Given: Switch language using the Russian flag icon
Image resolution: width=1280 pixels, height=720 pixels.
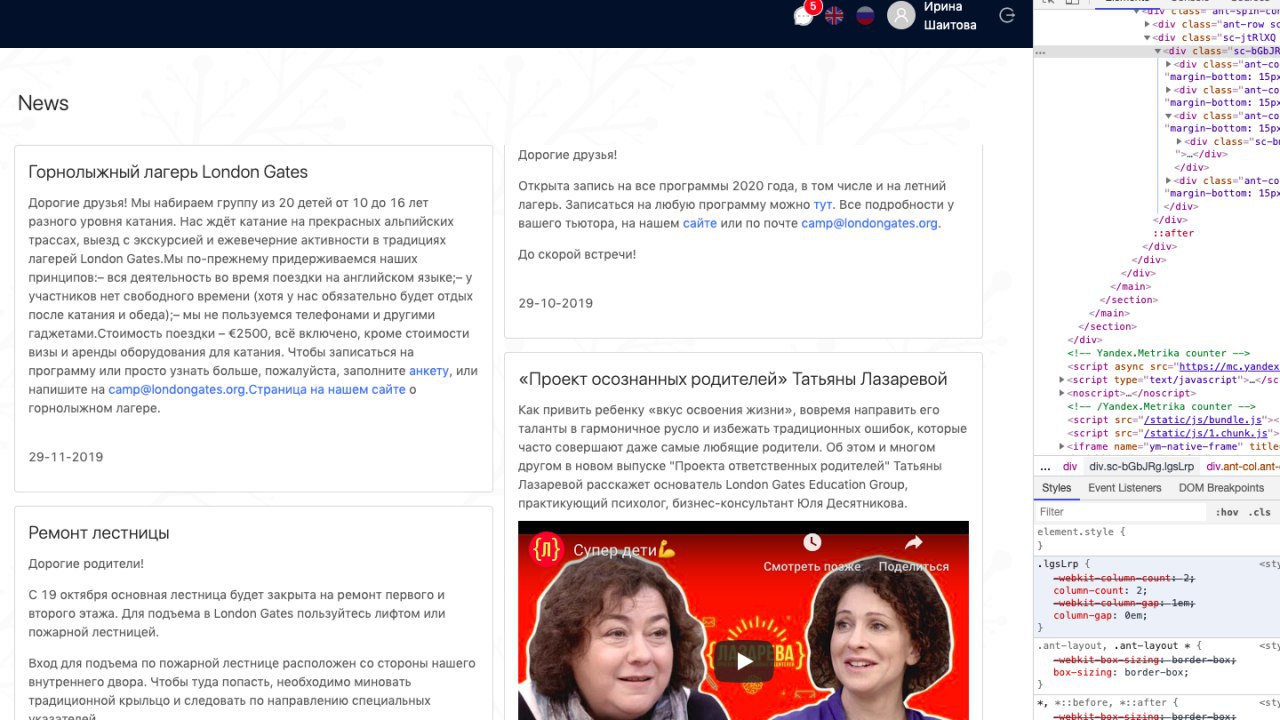Looking at the screenshot, I should pos(866,15).
